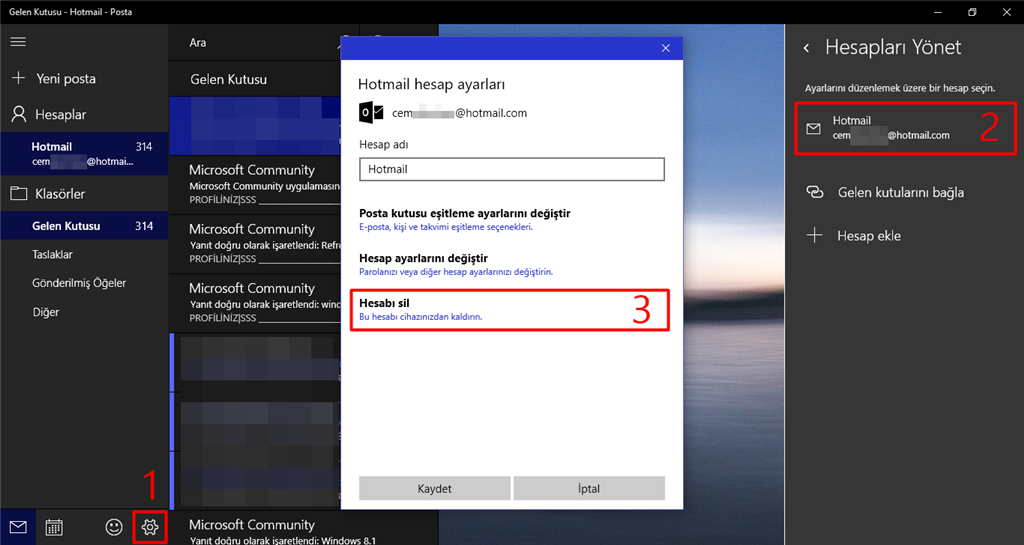Click the plus icon for Yeni posta
The image size is (1024, 545).
coord(18,78)
